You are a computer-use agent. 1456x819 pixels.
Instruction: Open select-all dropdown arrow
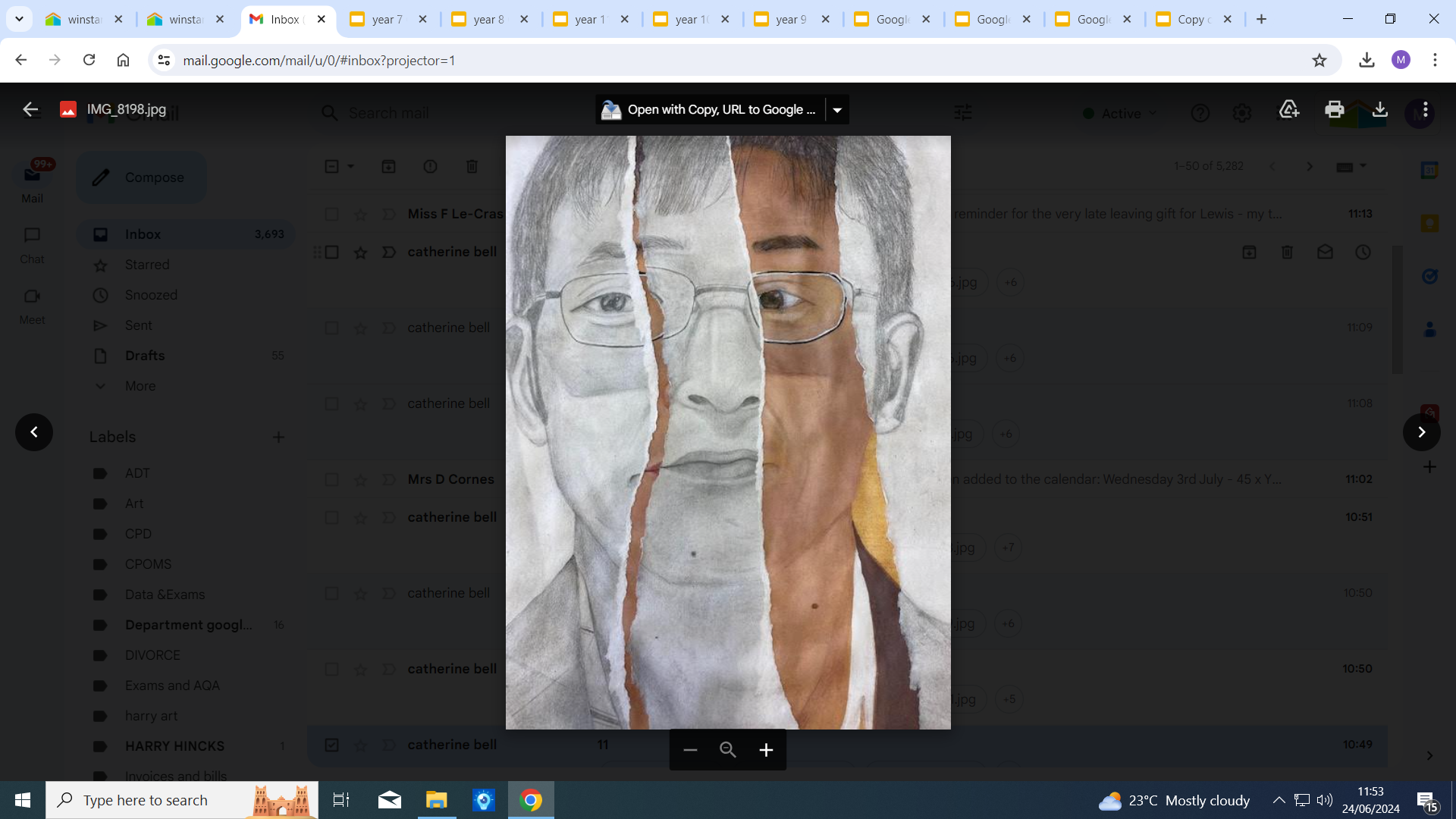tap(350, 166)
